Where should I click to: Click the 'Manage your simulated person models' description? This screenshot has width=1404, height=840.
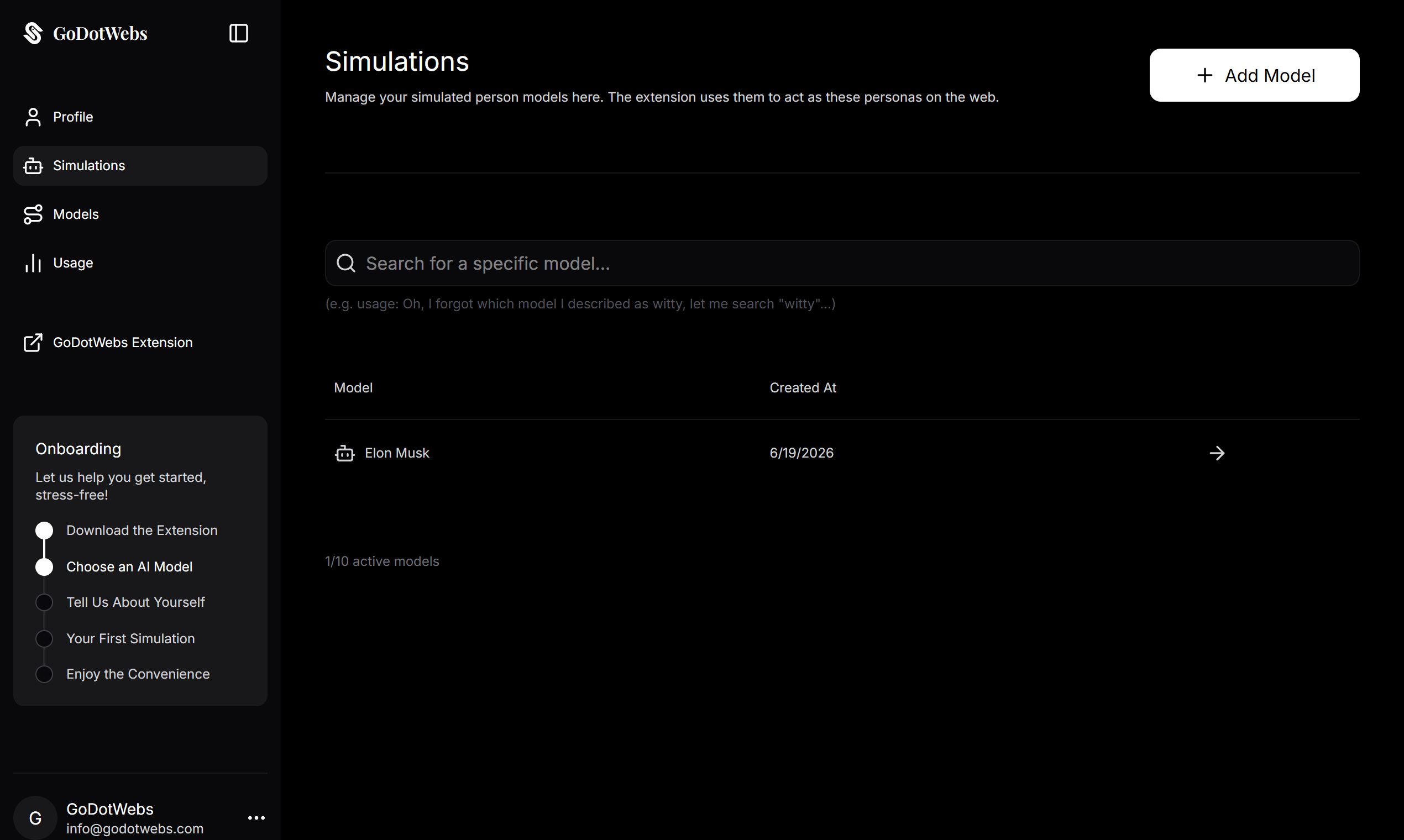click(x=662, y=97)
